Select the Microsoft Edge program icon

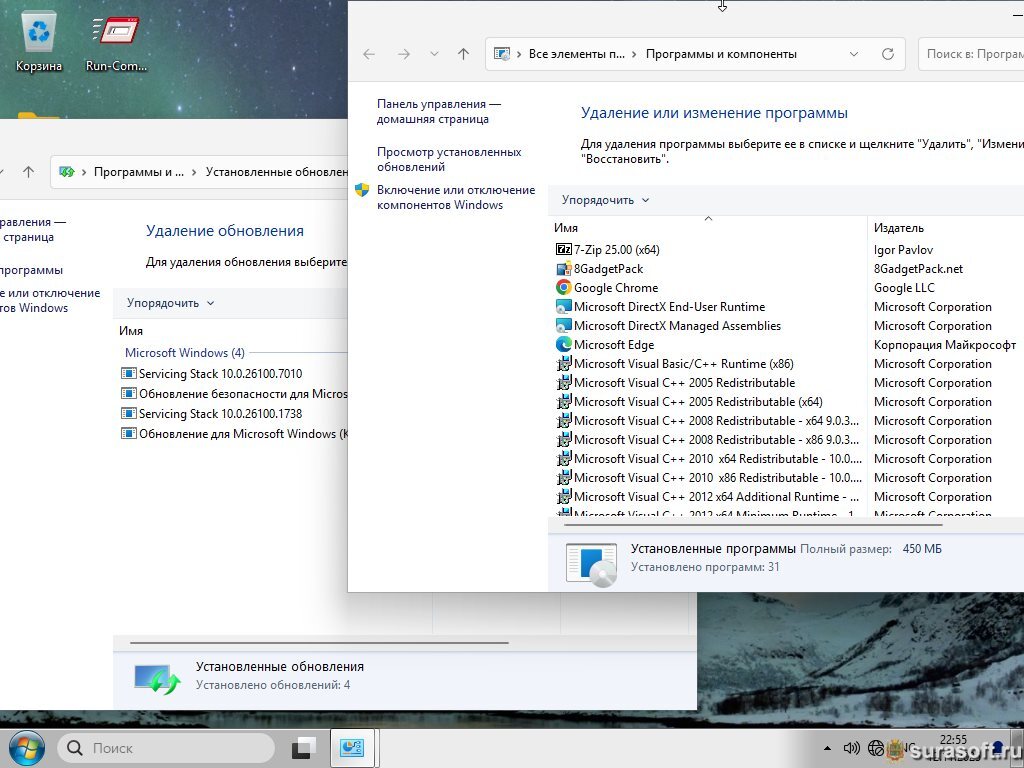pyautogui.click(x=564, y=345)
